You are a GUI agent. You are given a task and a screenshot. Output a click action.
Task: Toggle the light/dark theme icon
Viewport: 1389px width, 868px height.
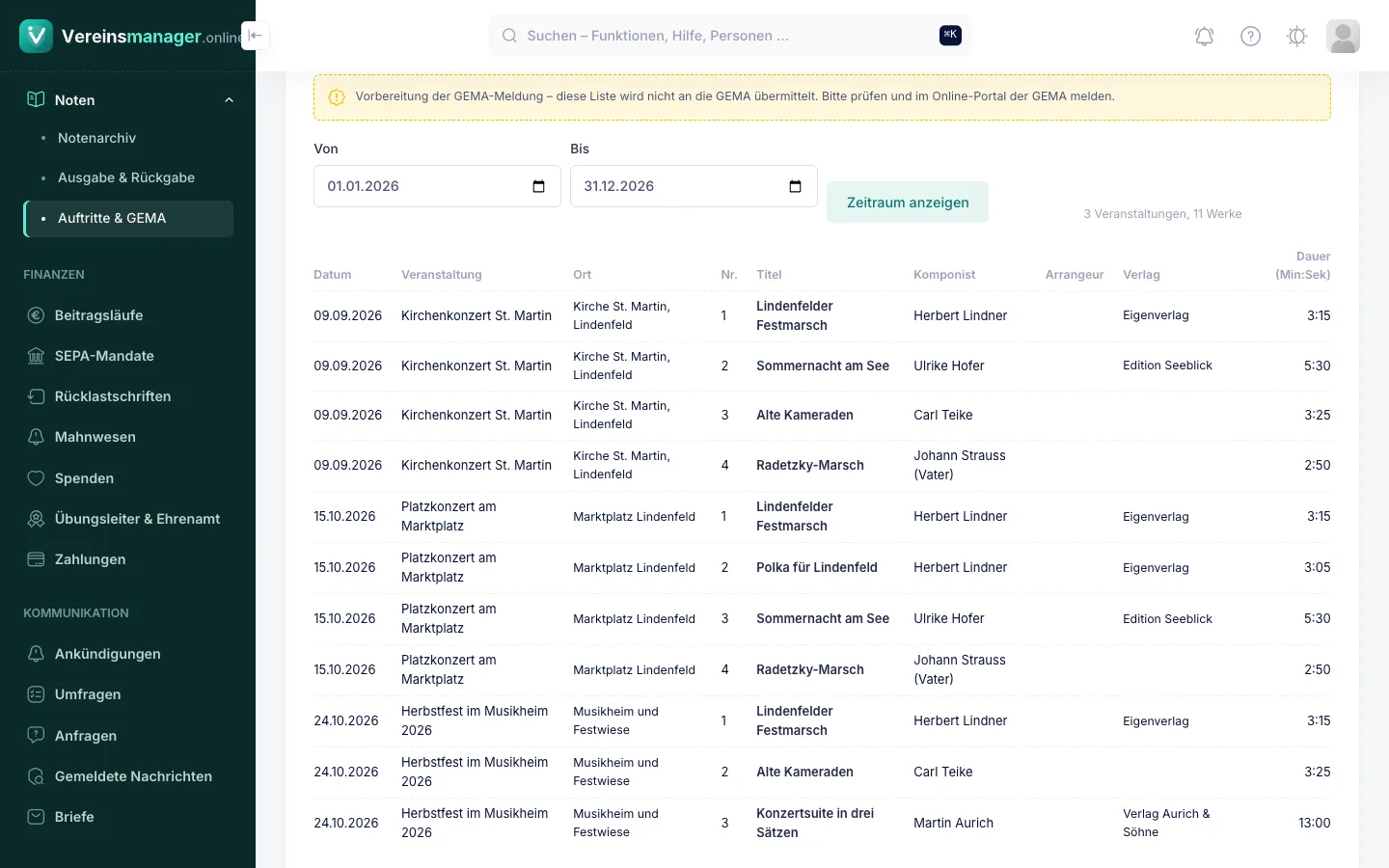[1296, 36]
